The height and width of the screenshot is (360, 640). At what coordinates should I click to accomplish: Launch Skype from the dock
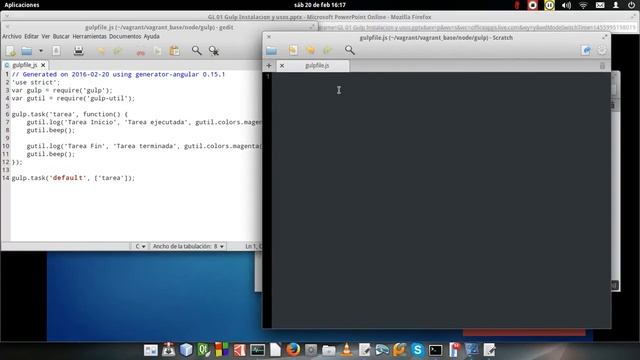point(418,350)
